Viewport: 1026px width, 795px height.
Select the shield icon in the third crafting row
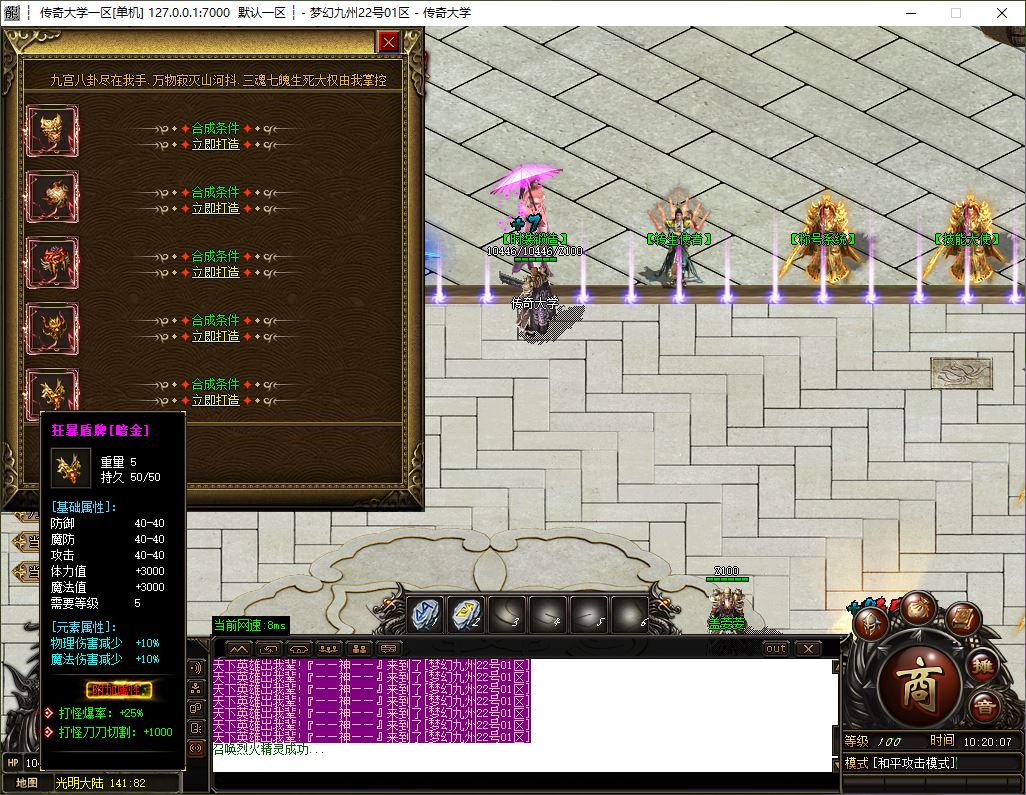click(52, 262)
